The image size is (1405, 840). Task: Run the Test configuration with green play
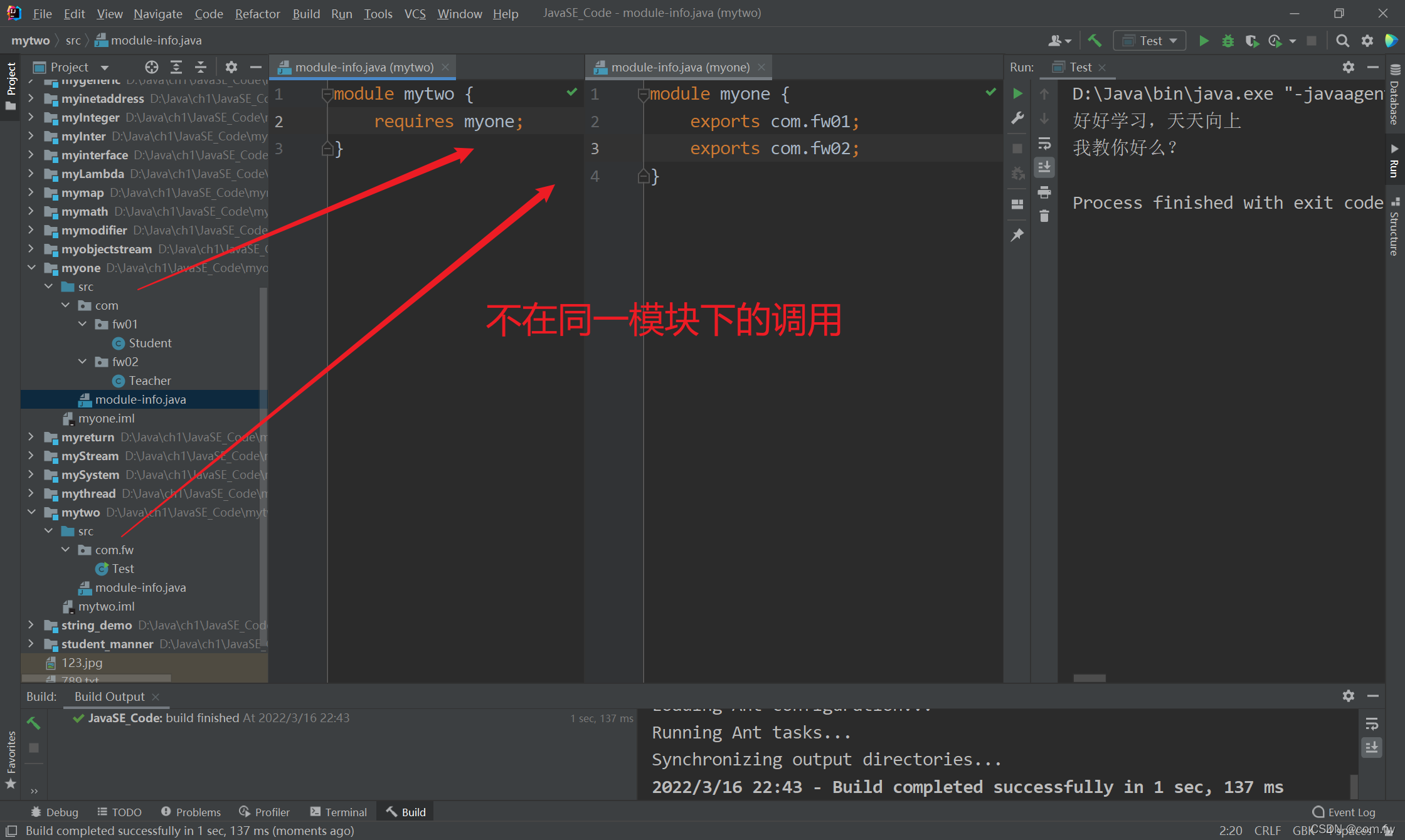coord(1204,41)
